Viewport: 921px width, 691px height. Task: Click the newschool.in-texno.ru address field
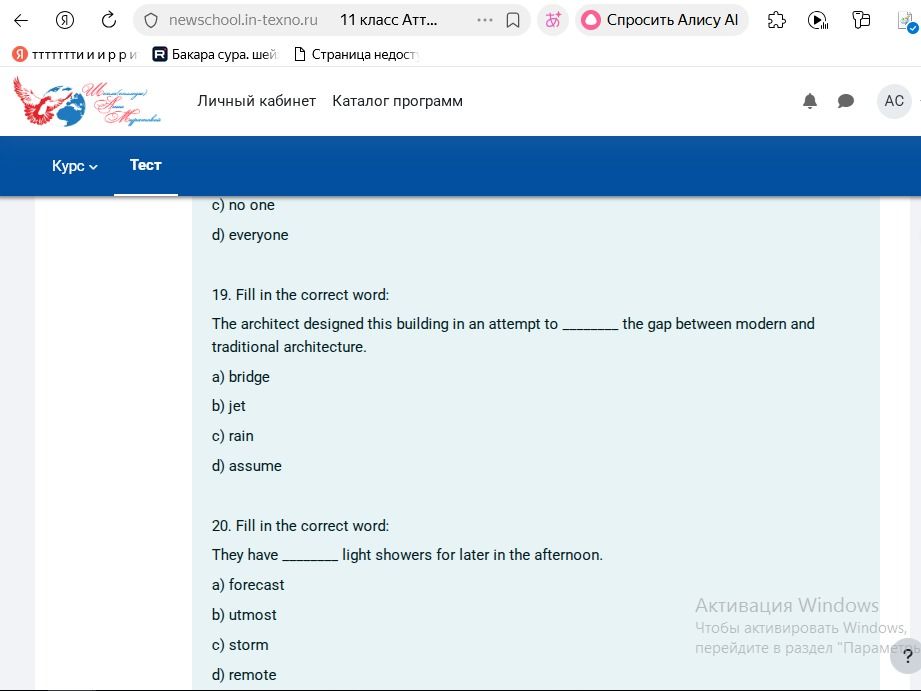(x=243, y=20)
